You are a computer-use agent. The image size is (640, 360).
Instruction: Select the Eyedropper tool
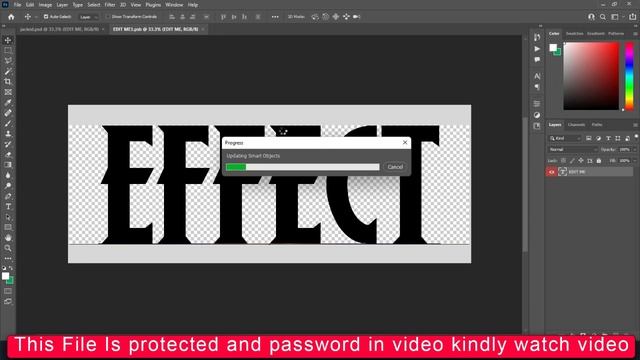8,102
